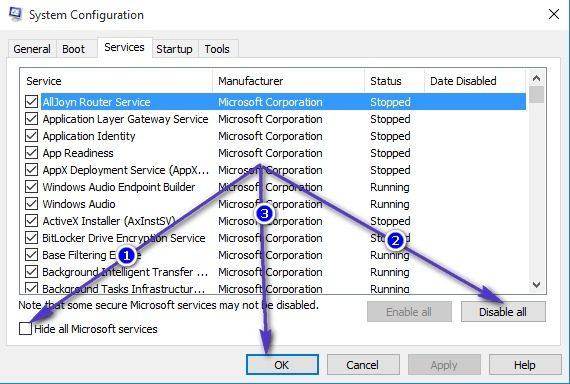
Task: Click Stopped status of Application Identity
Action: pos(390,136)
